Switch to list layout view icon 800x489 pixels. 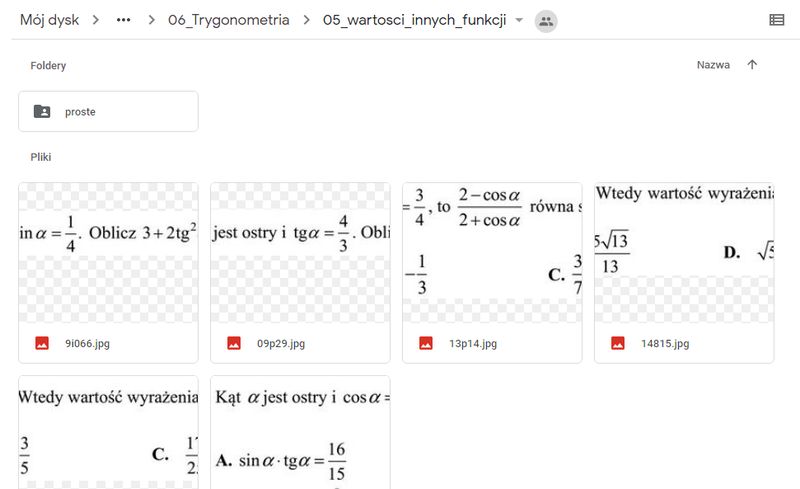[x=777, y=20]
